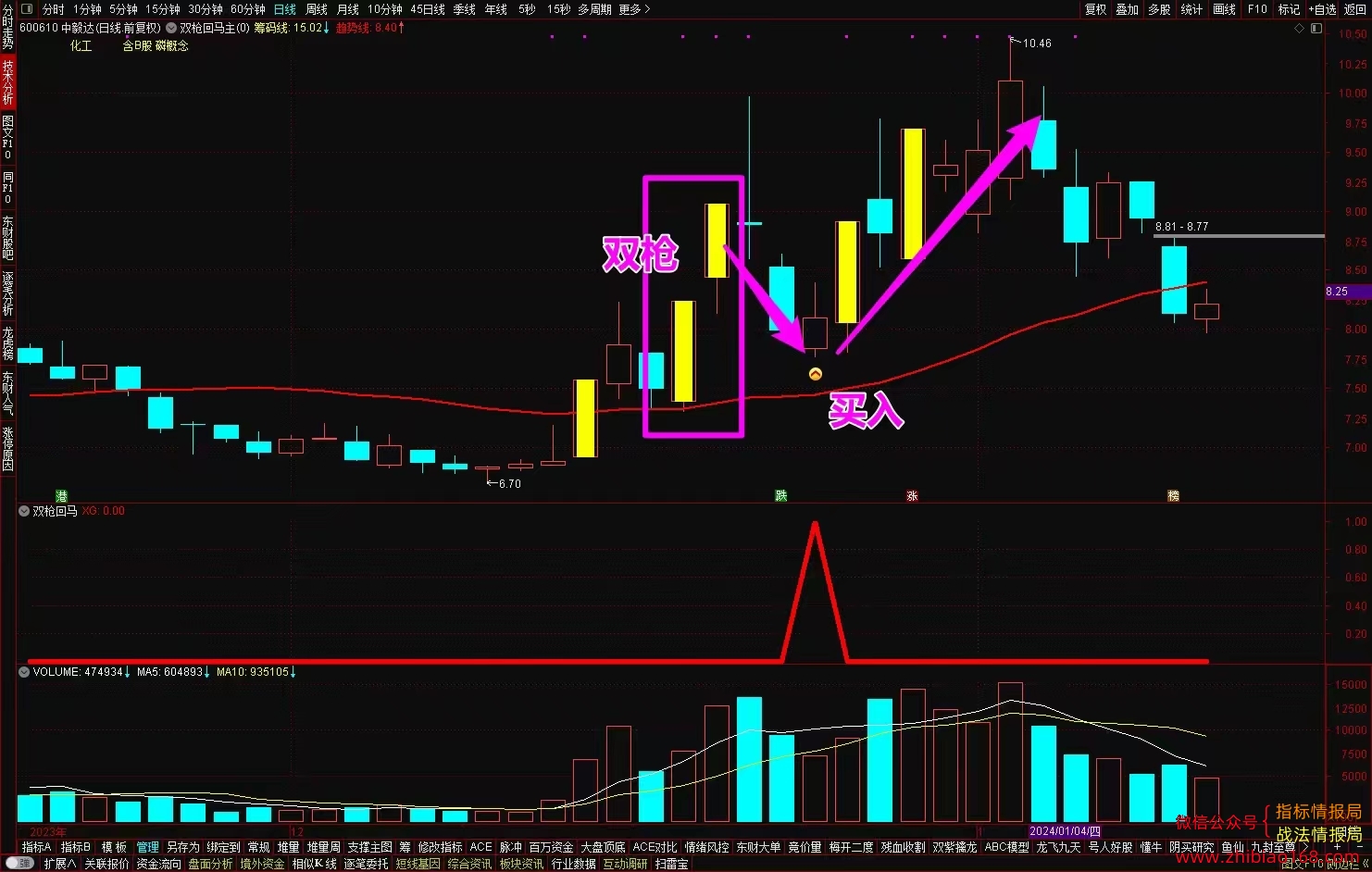Open the 双枪回马主 indicator dropdown circle

[x=171, y=28]
